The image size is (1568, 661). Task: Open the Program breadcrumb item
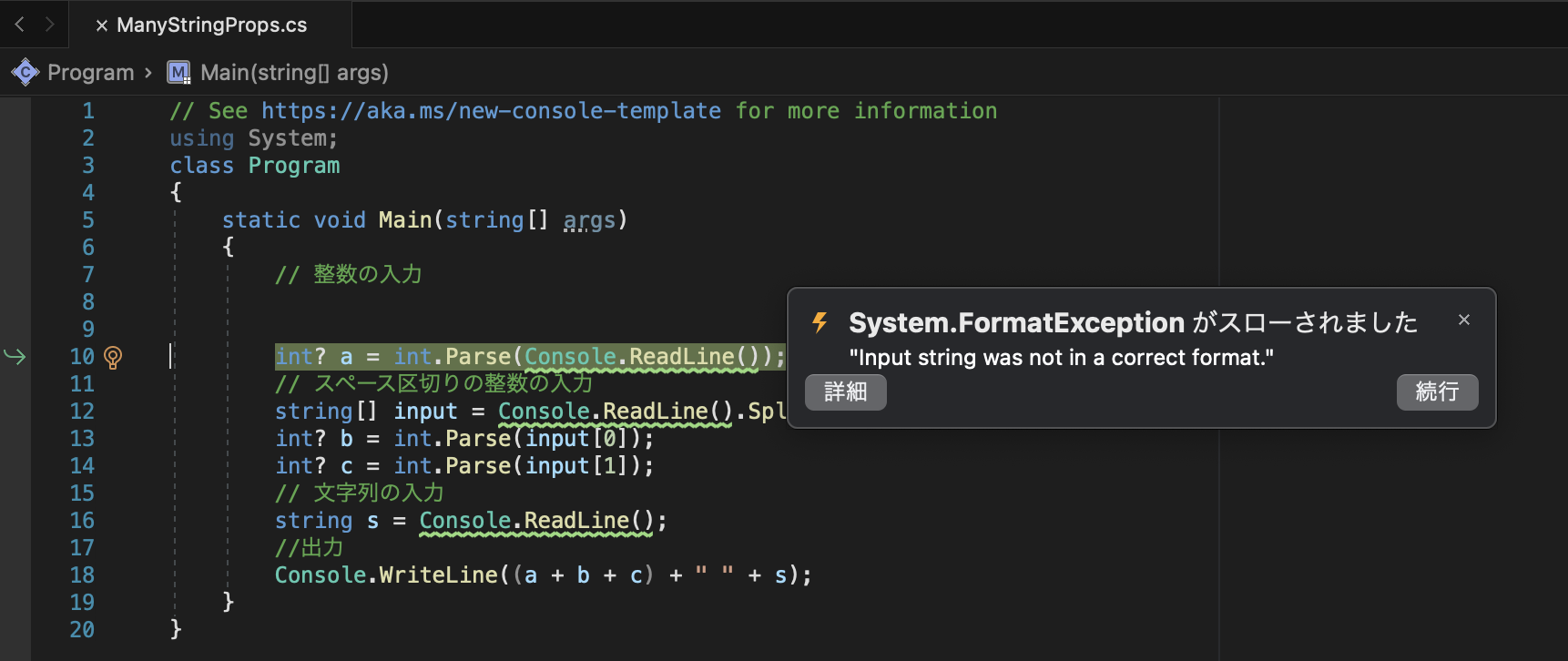(90, 72)
